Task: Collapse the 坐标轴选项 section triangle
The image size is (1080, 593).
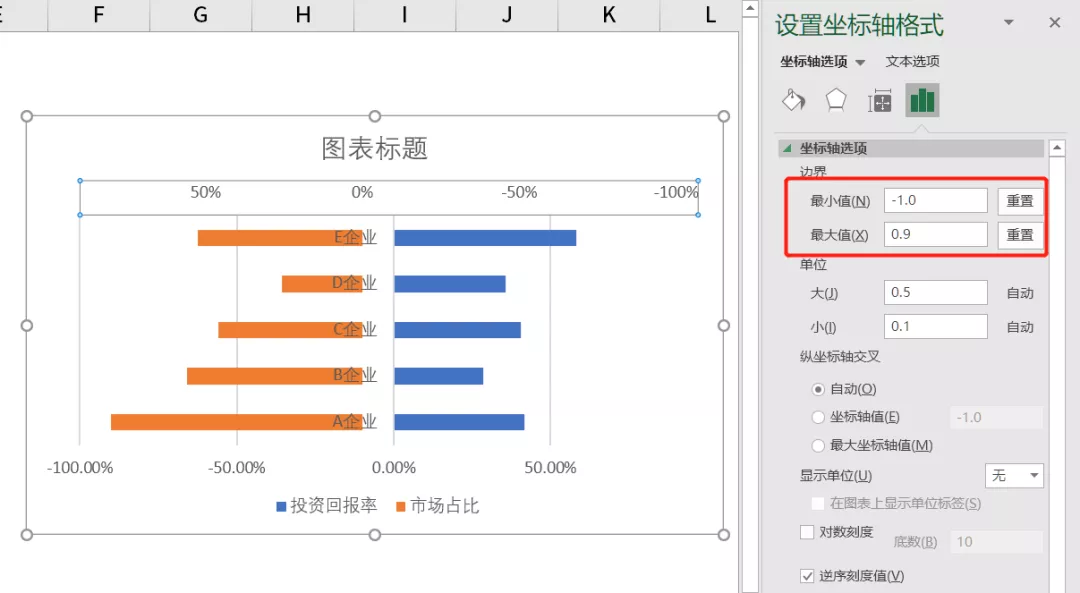Action: (x=787, y=148)
